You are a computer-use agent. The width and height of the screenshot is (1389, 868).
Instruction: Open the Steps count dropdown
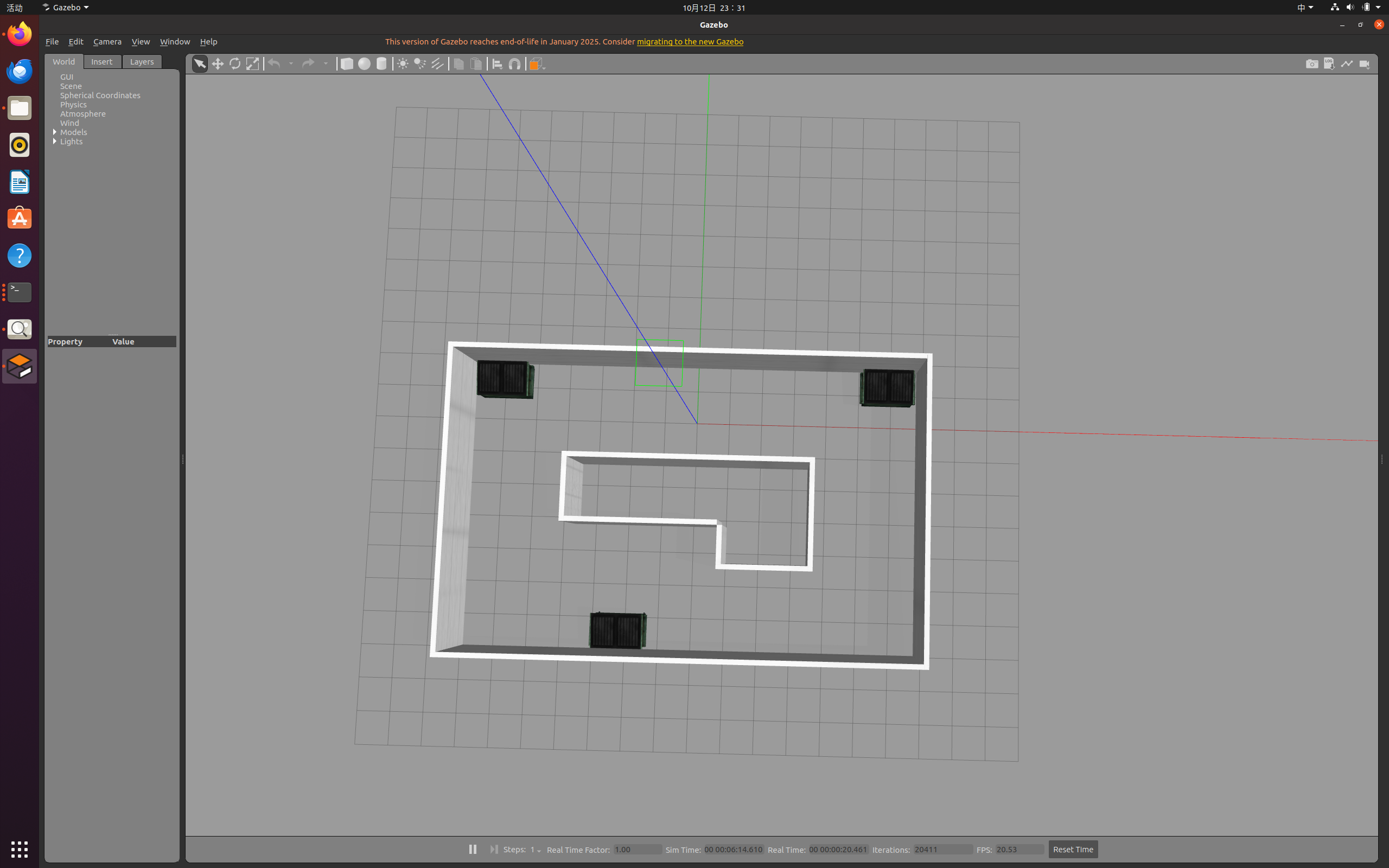(x=536, y=850)
